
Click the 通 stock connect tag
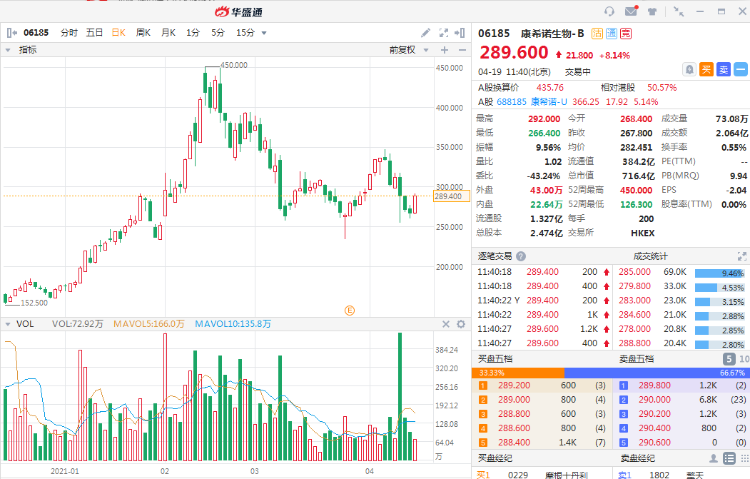pos(611,33)
